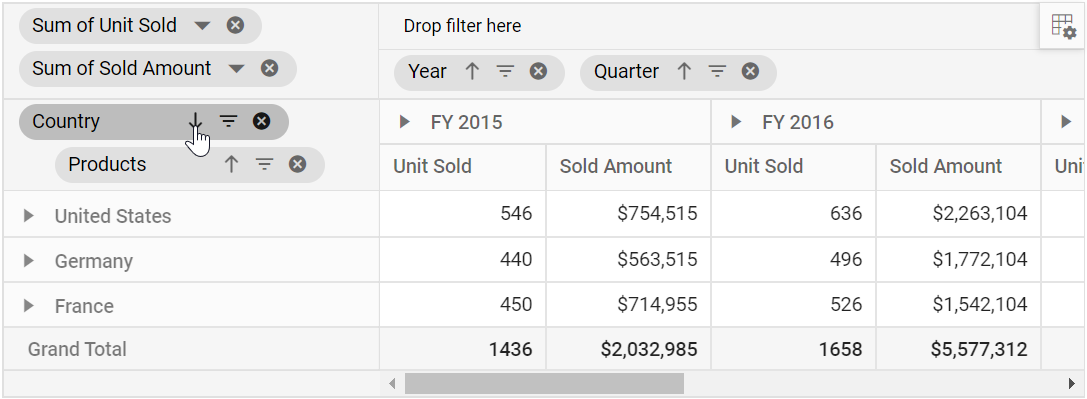Click the horizontal scrollbar thumb
Image resolution: width=1087 pixels, height=399 pixels.
click(544, 384)
